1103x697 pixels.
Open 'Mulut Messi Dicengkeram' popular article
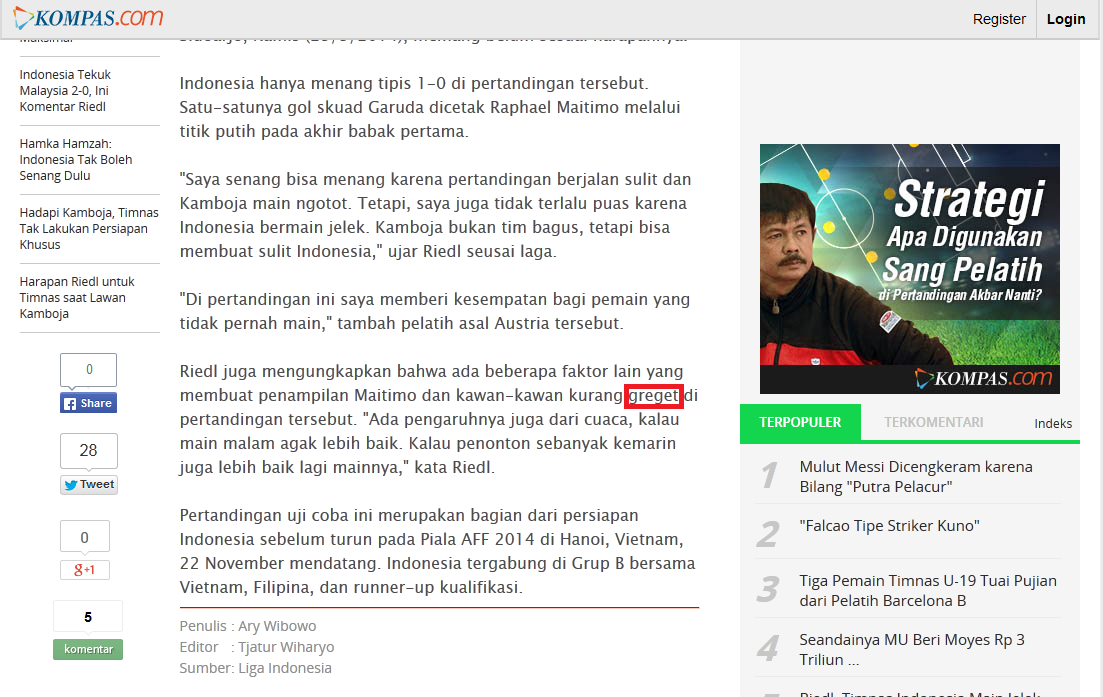(916, 477)
